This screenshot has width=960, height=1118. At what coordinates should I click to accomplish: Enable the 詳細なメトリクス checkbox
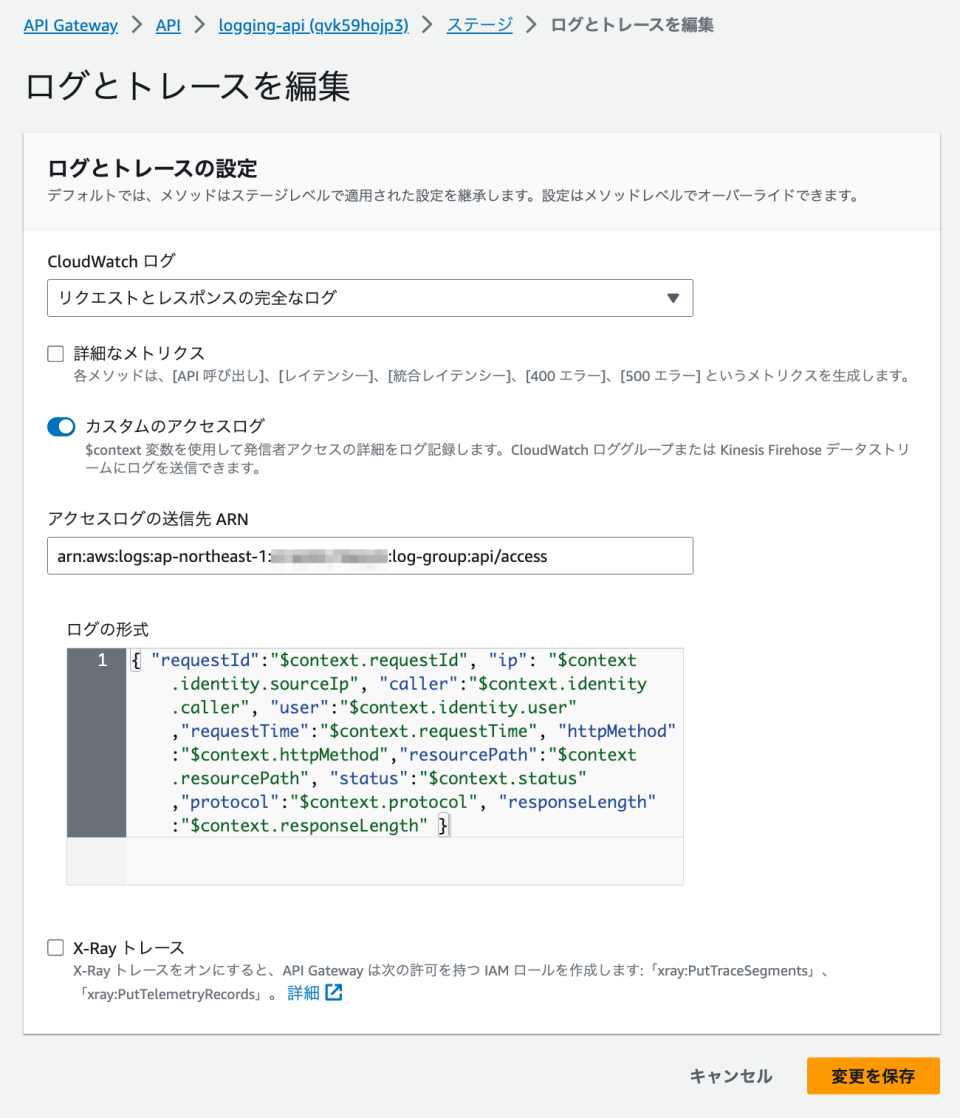[x=54, y=352]
